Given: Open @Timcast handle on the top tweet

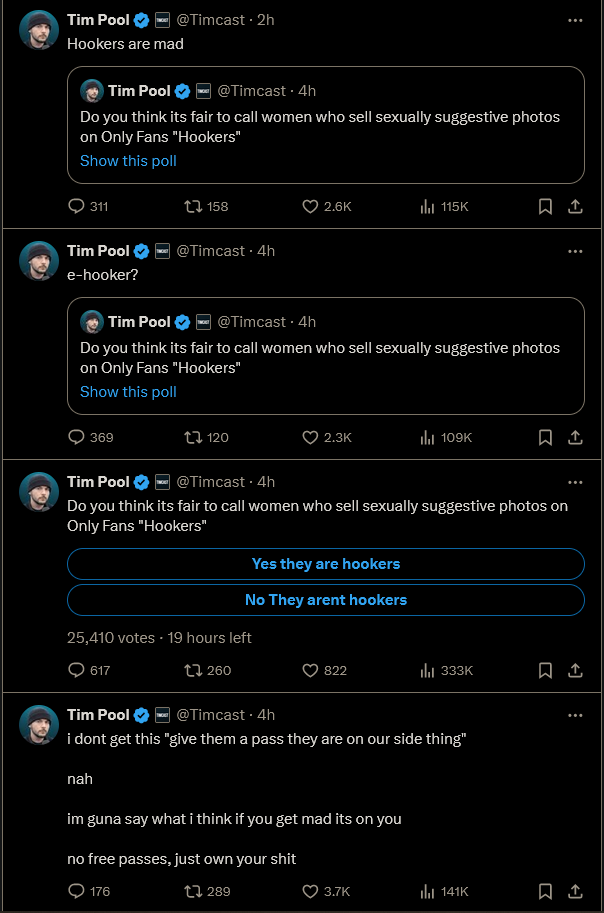Looking at the screenshot, I should [x=210, y=20].
